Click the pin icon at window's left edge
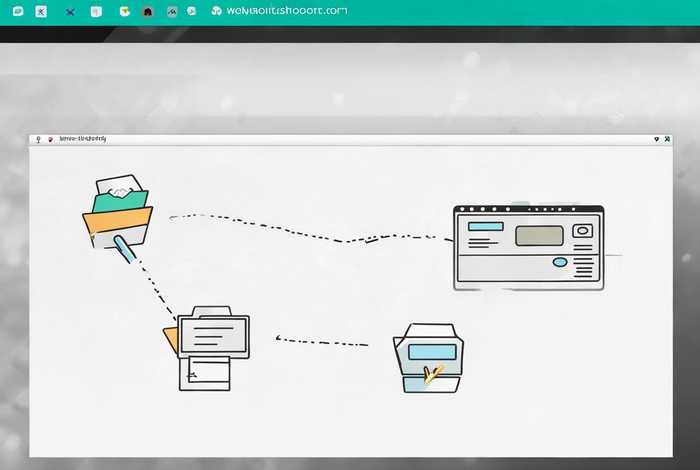Screen dimensions: 700x470 [38, 140]
